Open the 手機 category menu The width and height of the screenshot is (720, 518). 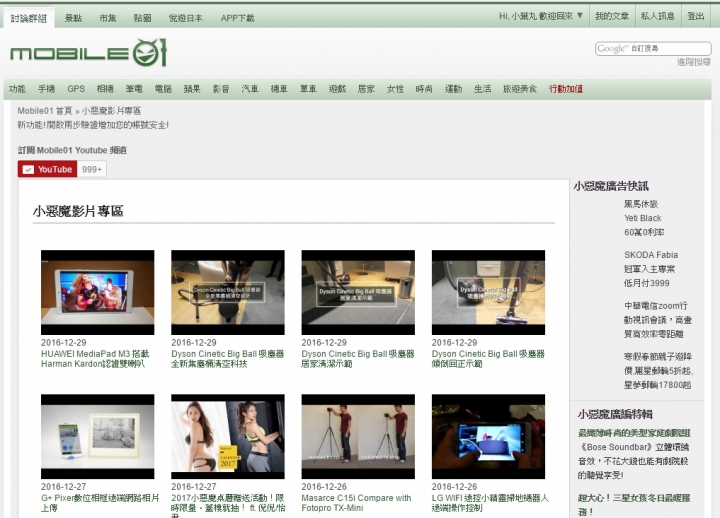point(46,89)
